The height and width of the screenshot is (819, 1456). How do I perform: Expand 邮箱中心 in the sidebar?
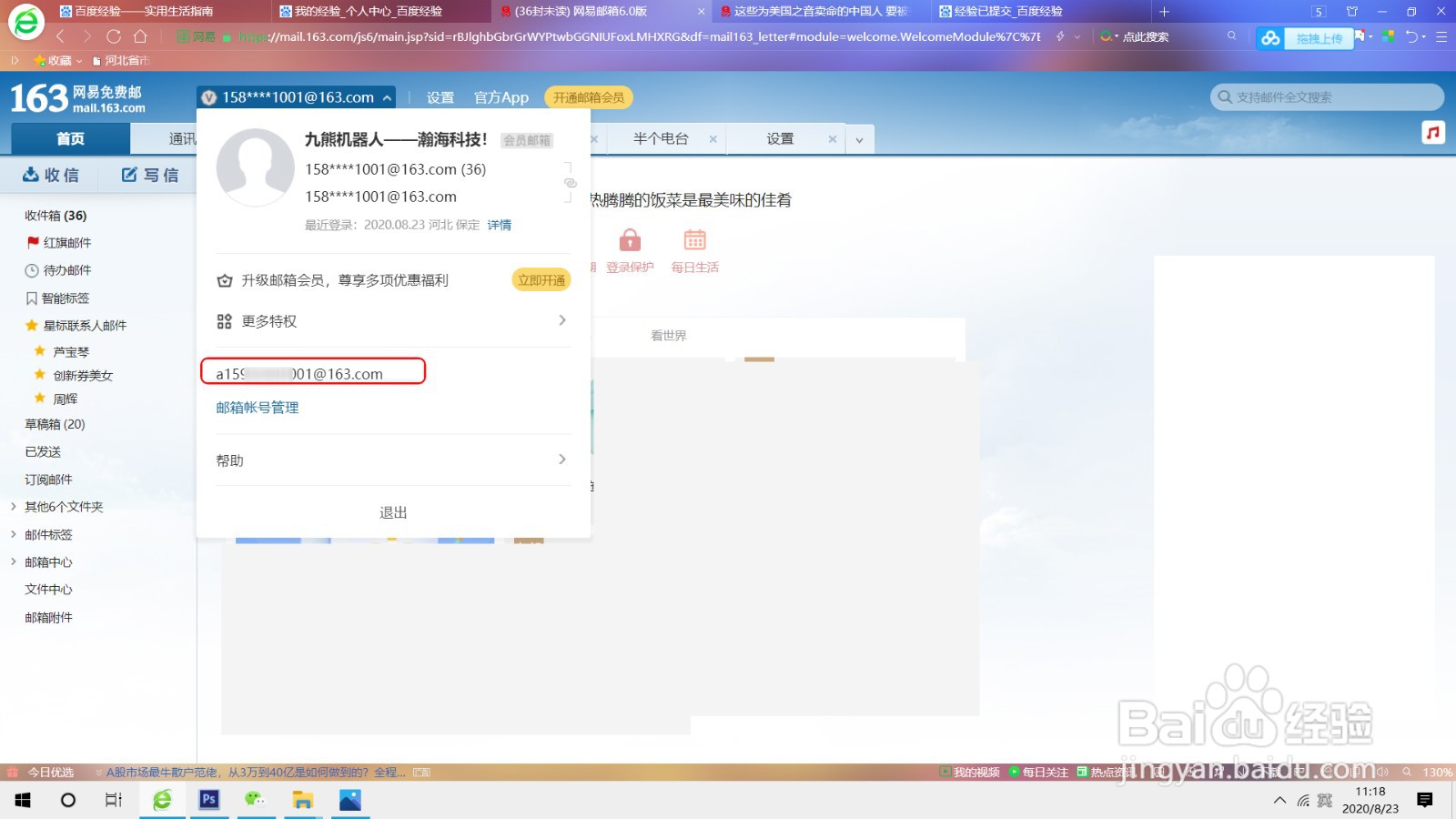13,561
